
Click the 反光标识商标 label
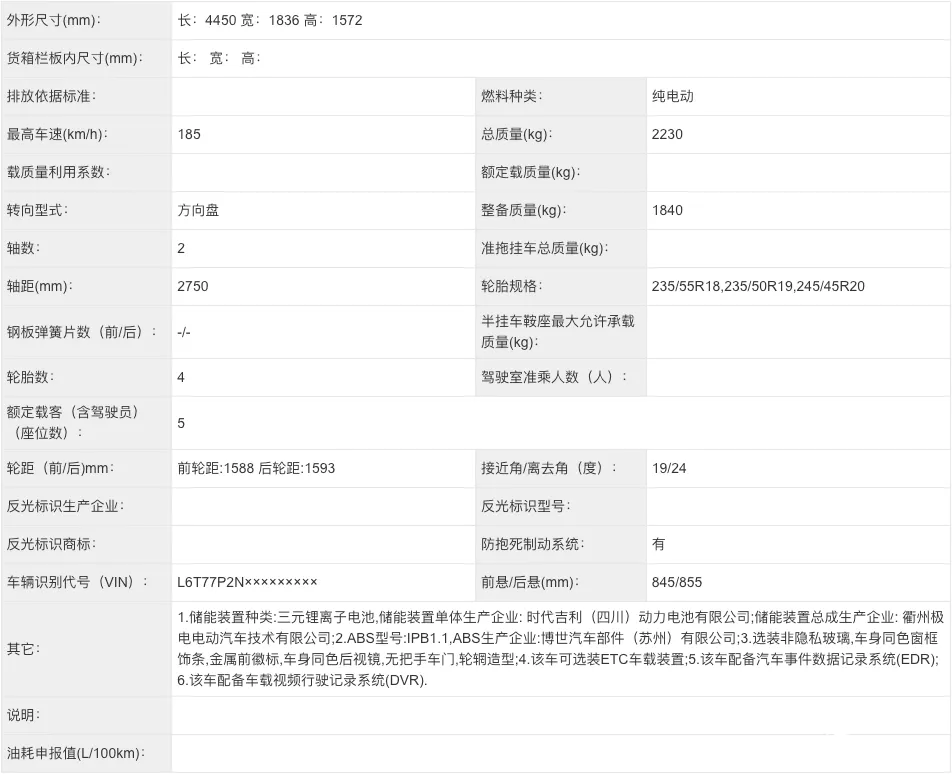(x=51, y=545)
